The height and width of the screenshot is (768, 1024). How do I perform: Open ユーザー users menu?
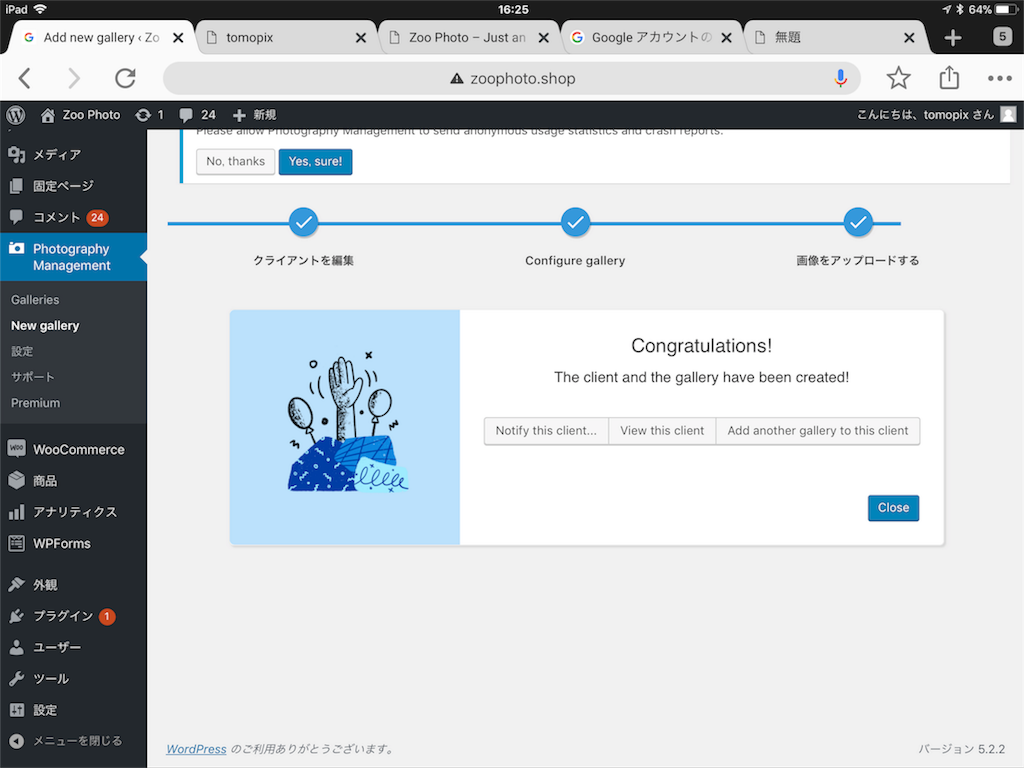[73, 647]
